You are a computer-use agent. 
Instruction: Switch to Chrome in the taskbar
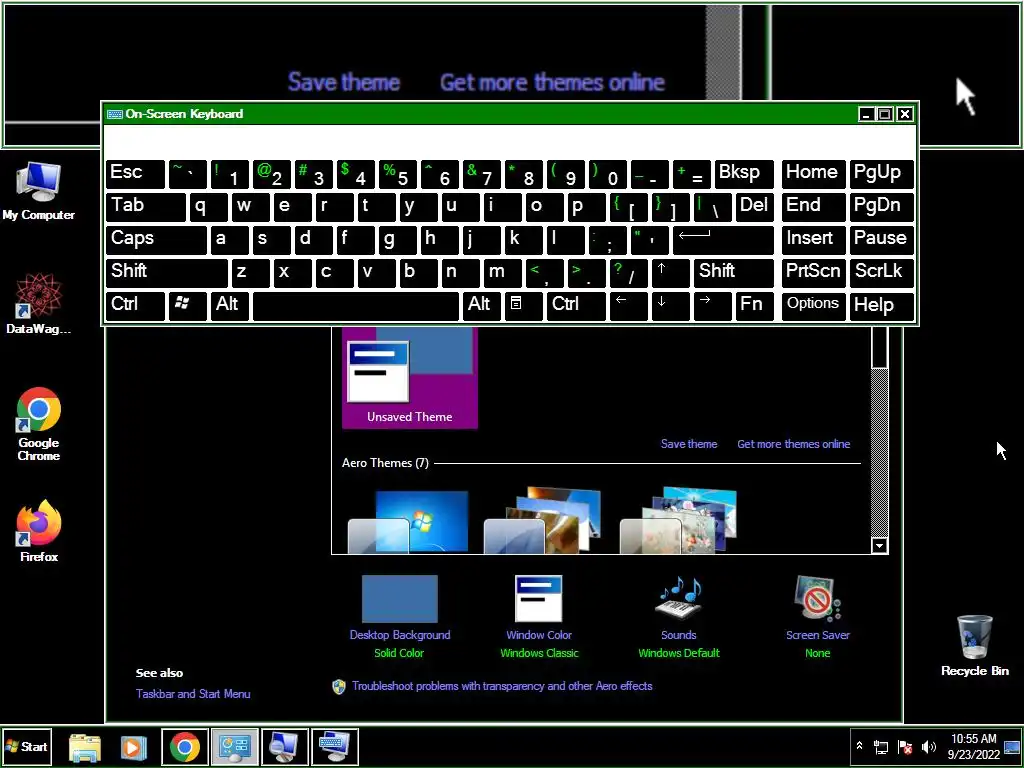[x=185, y=747]
